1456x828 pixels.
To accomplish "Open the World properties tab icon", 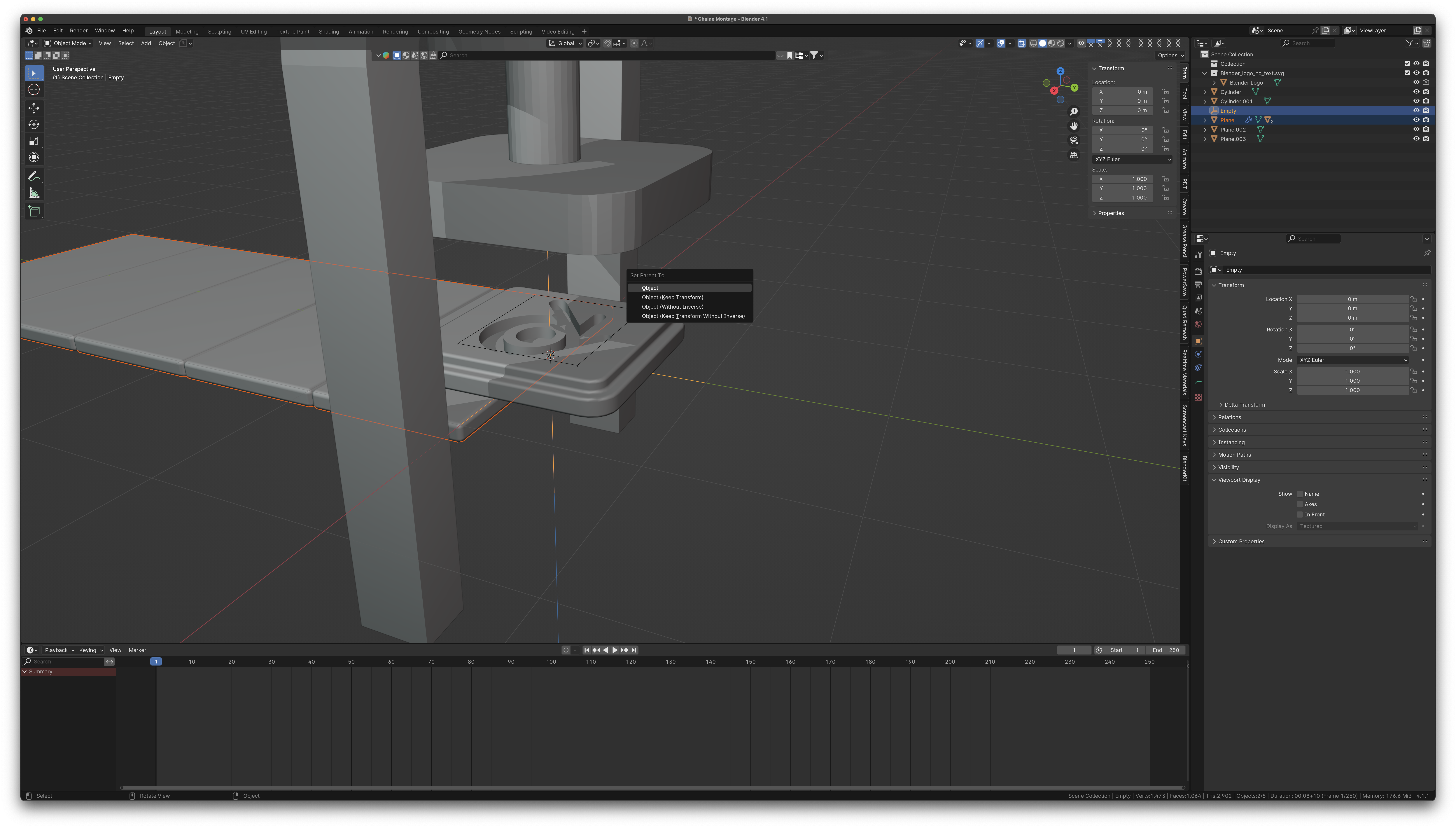I will pyautogui.click(x=1198, y=324).
